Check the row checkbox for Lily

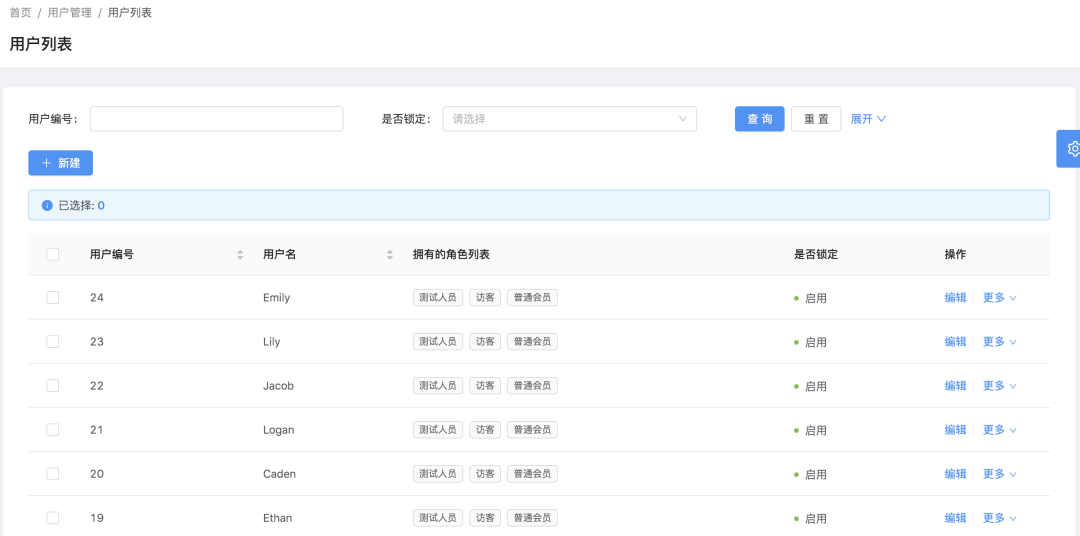(52, 342)
